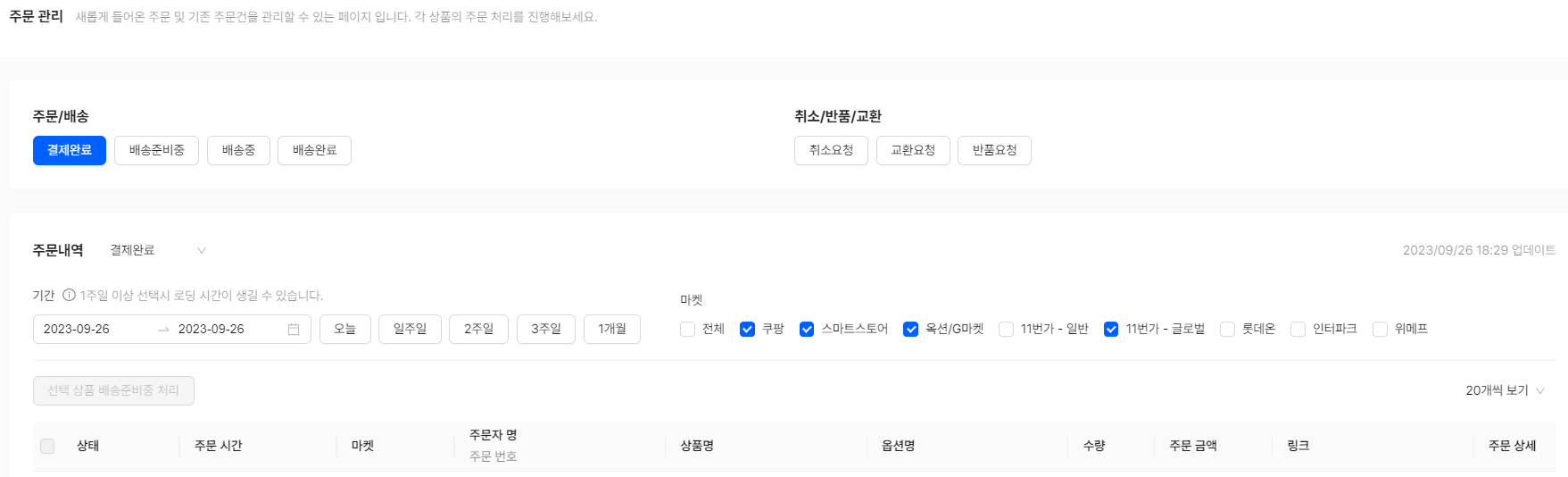The image size is (1568, 477).
Task: Click the 수량 column header
Action: pos(1094,446)
